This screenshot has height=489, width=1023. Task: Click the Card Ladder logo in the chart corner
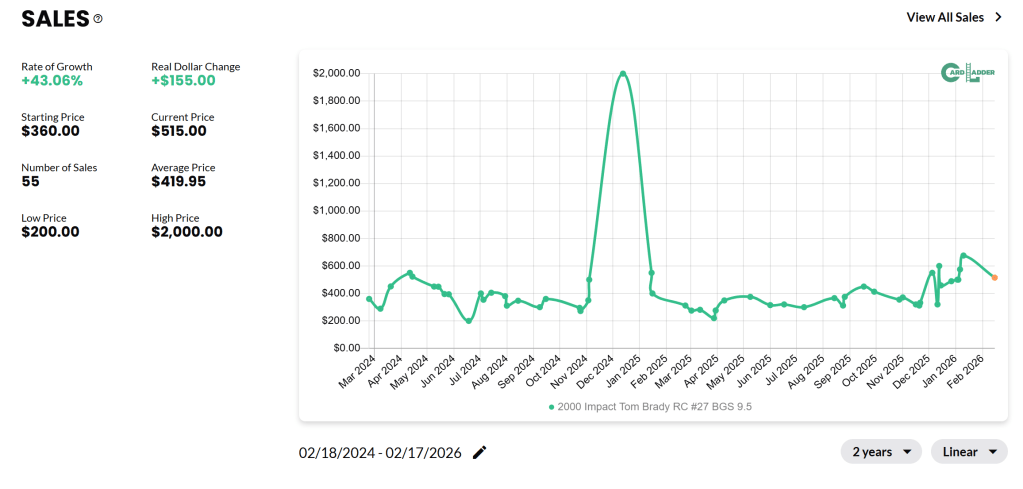click(967, 73)
